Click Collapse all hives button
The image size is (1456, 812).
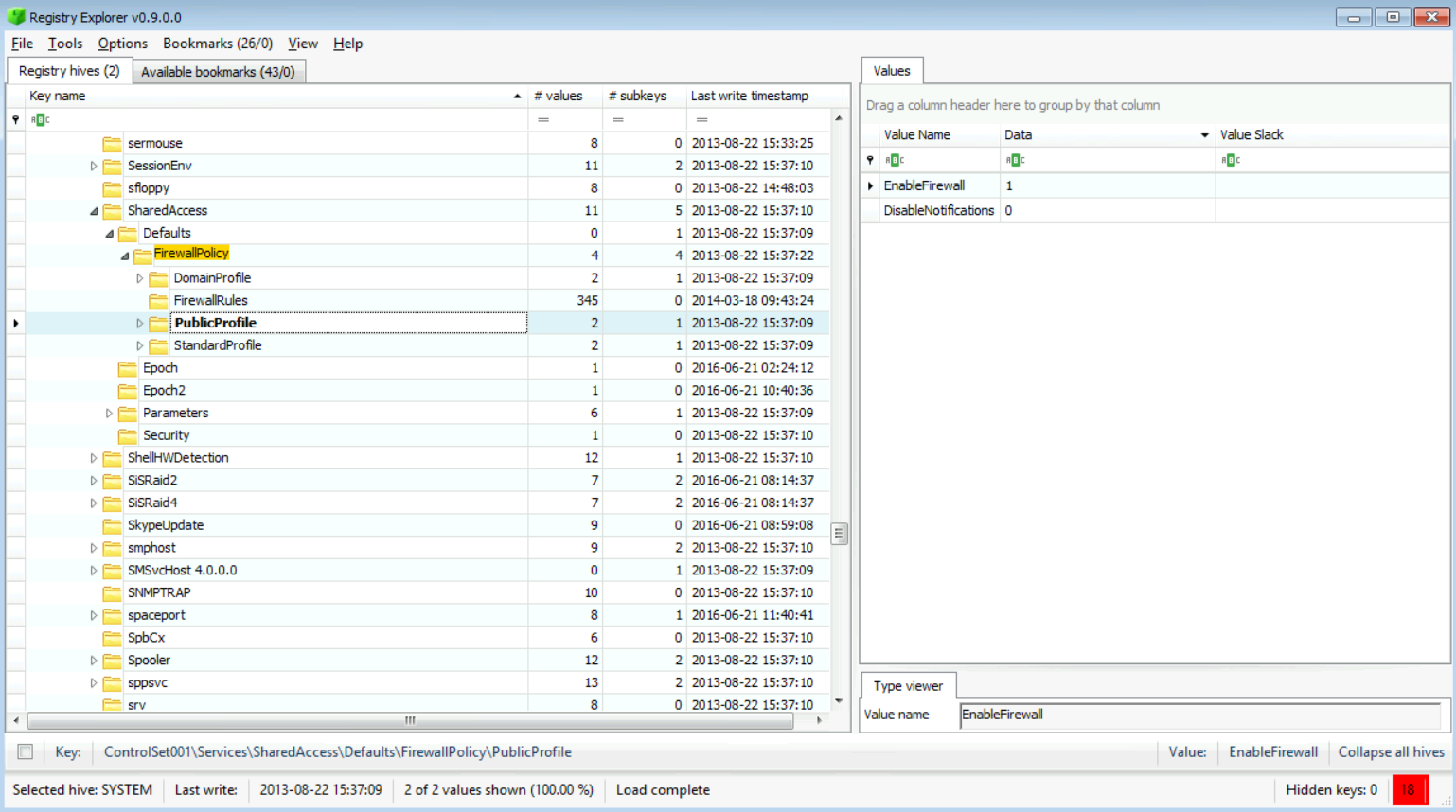1391,752
